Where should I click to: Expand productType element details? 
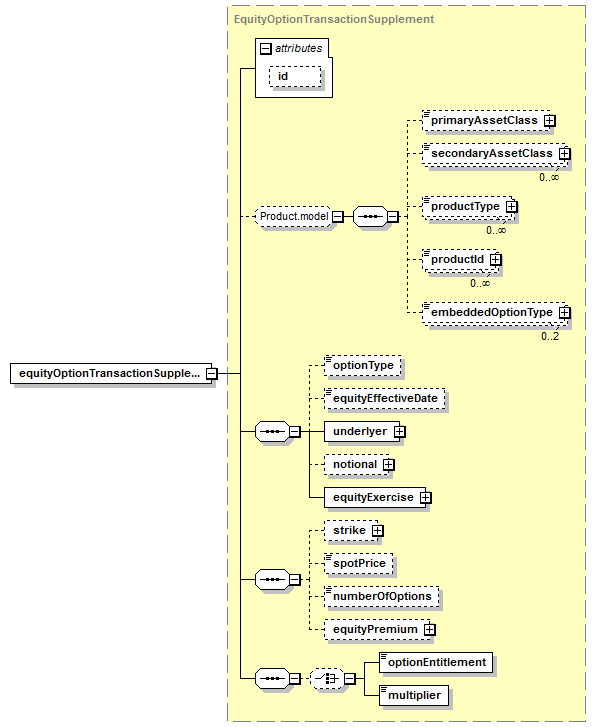[512, 206]
